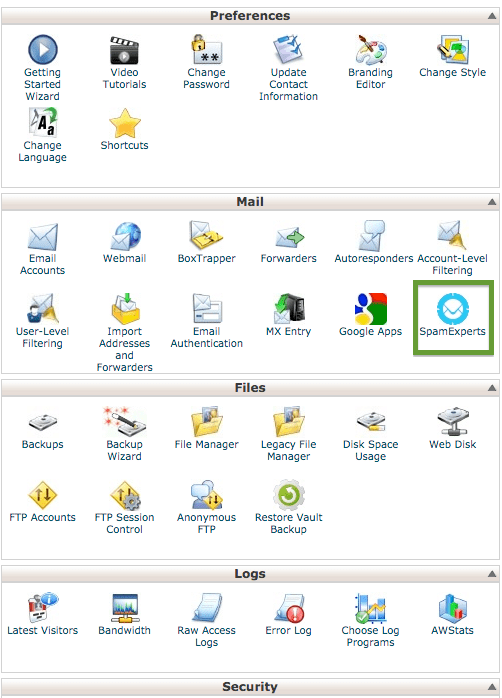Open the SpamExperts icon
Viewport: 502px width, 698px height.
(453, 308)
